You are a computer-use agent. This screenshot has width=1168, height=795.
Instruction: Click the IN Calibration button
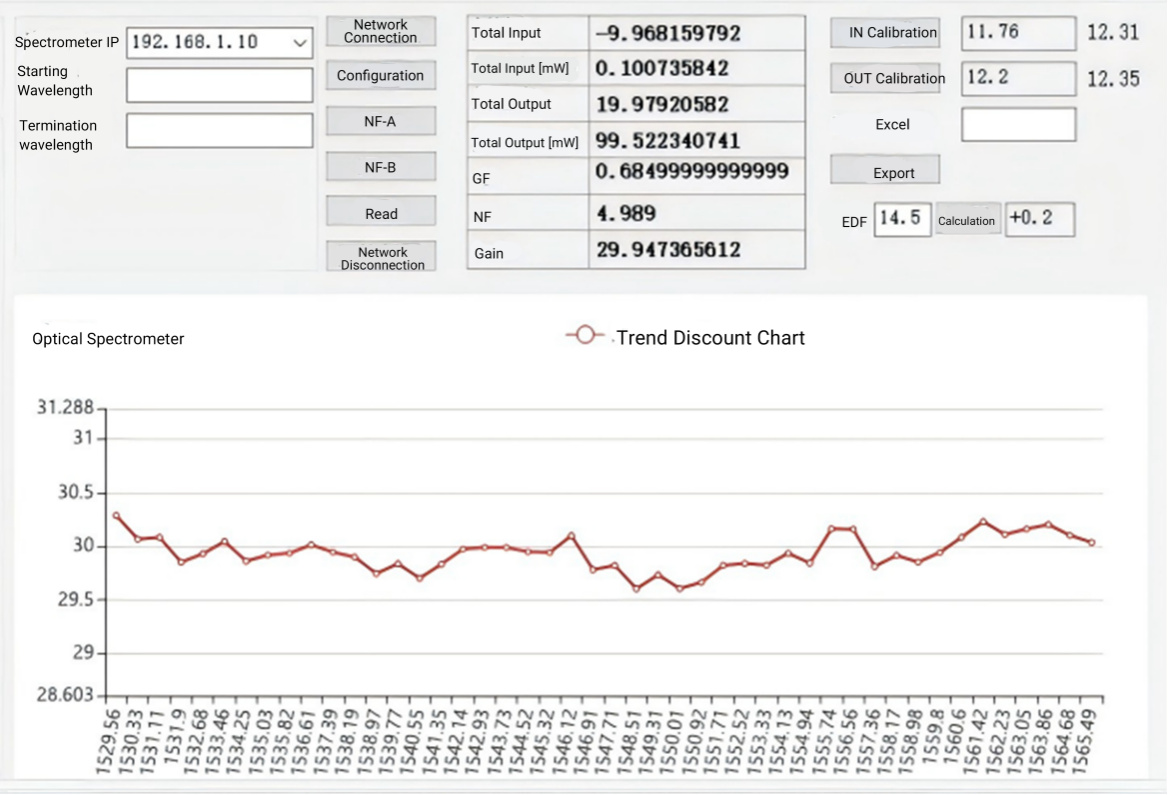click(886, 32)
